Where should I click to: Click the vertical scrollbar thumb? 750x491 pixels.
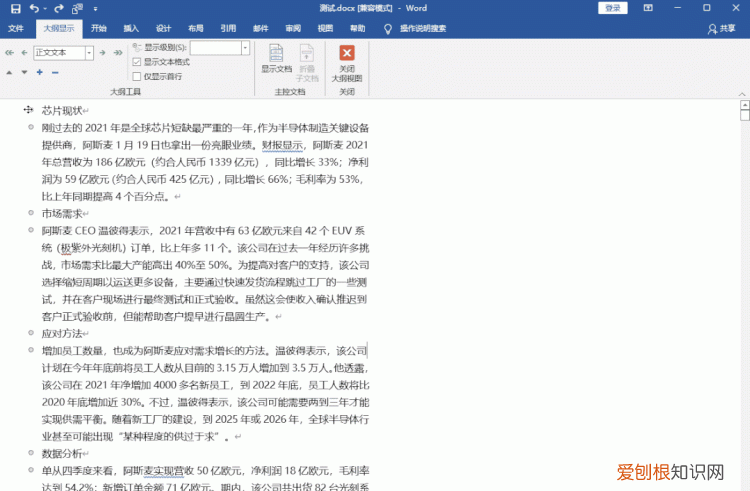pos(744,115)
